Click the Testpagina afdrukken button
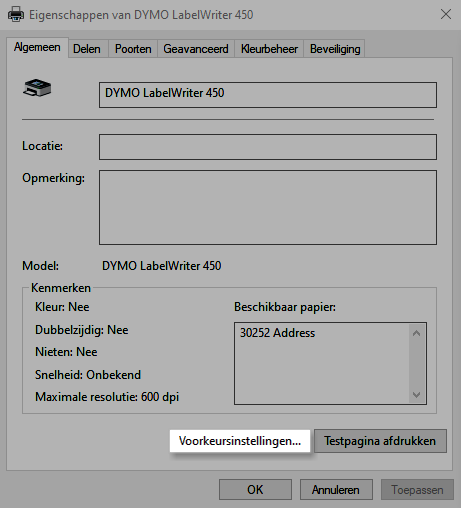The width and height of the screenshot is (461, 508). tap(380, 441)
